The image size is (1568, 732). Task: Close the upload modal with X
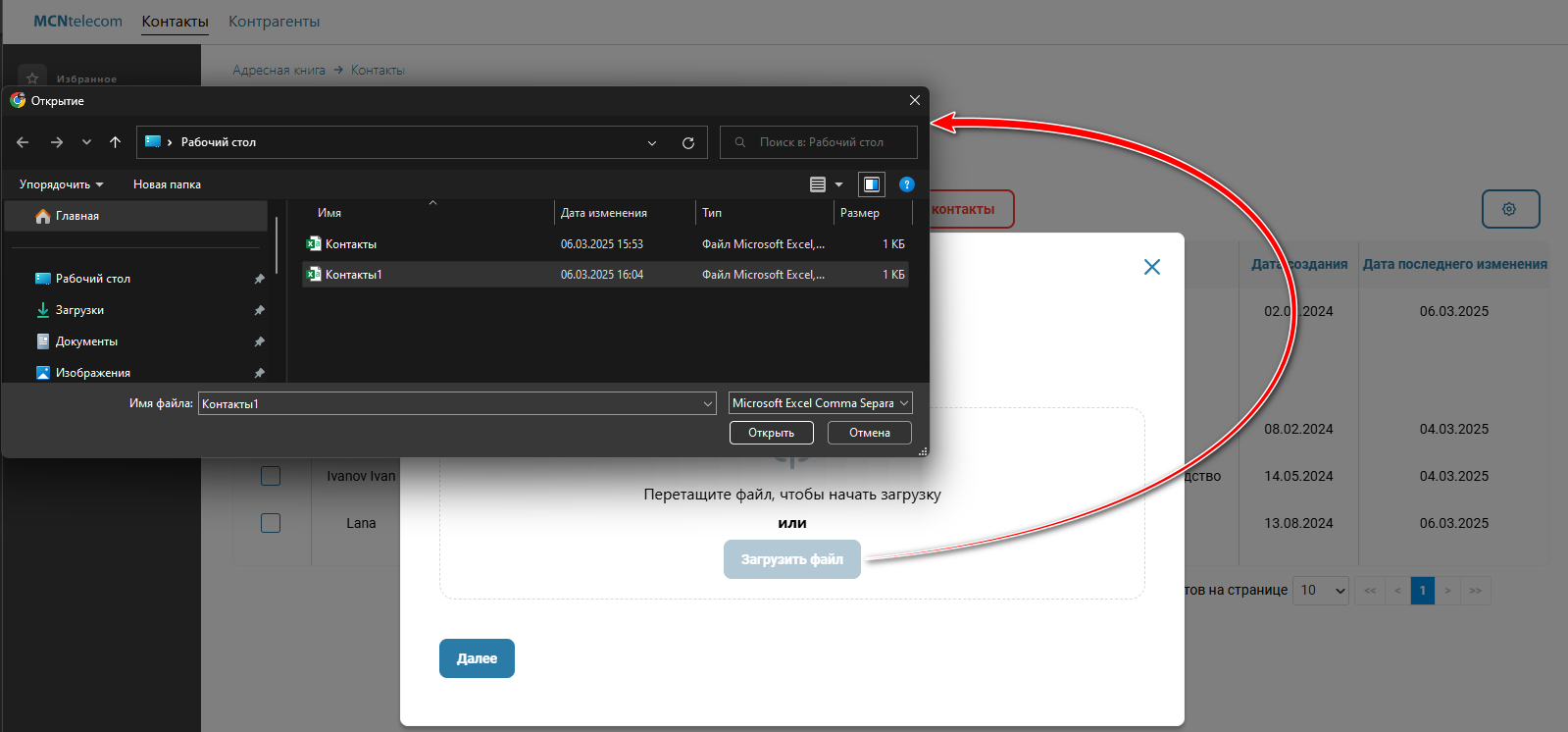1152,267
